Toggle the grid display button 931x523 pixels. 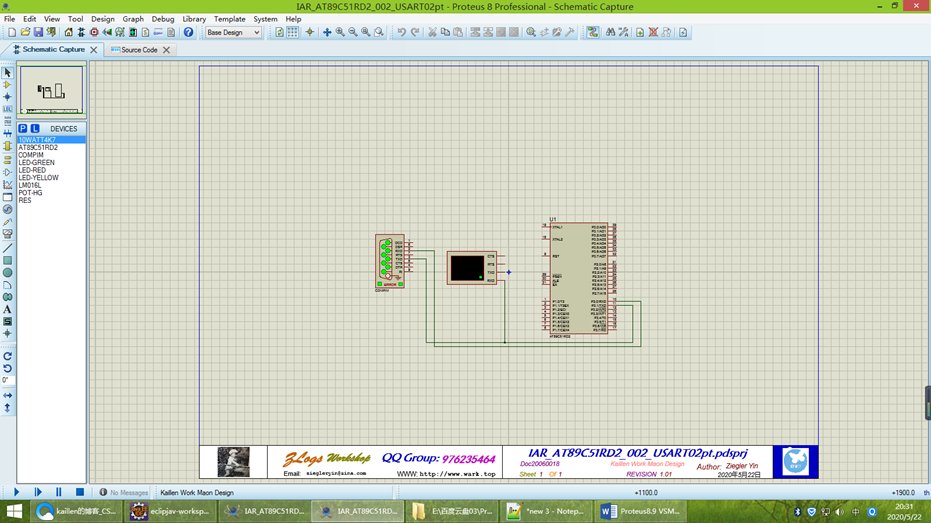(x=293, y=32)
